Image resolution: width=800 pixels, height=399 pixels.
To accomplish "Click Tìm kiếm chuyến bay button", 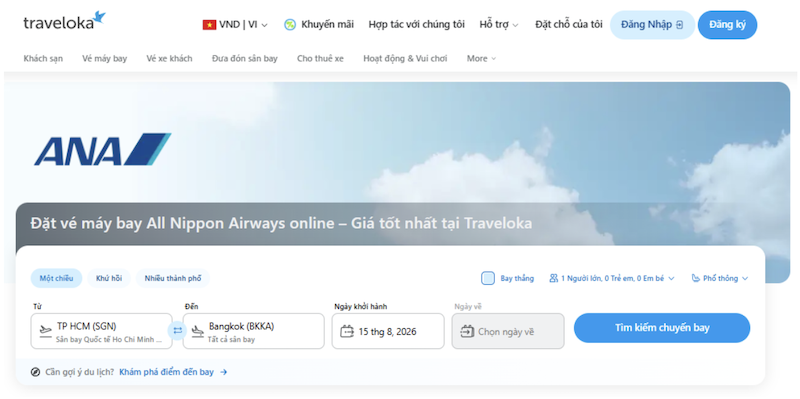I will 662,328.
